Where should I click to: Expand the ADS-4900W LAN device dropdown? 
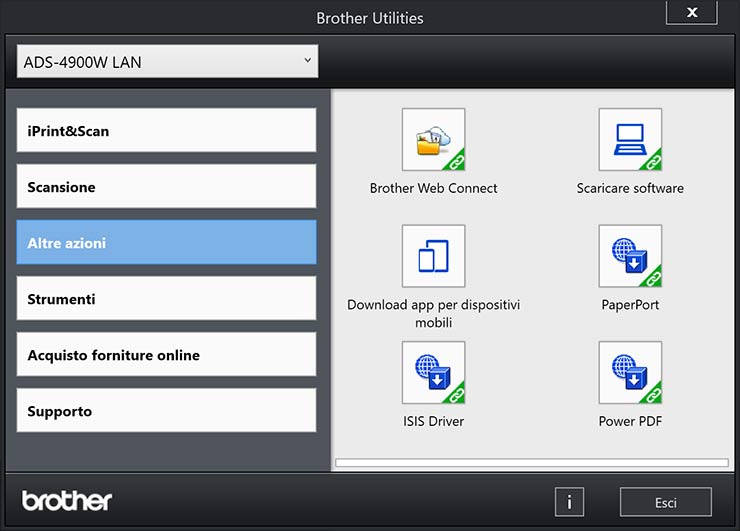click(x=167, y=62)
